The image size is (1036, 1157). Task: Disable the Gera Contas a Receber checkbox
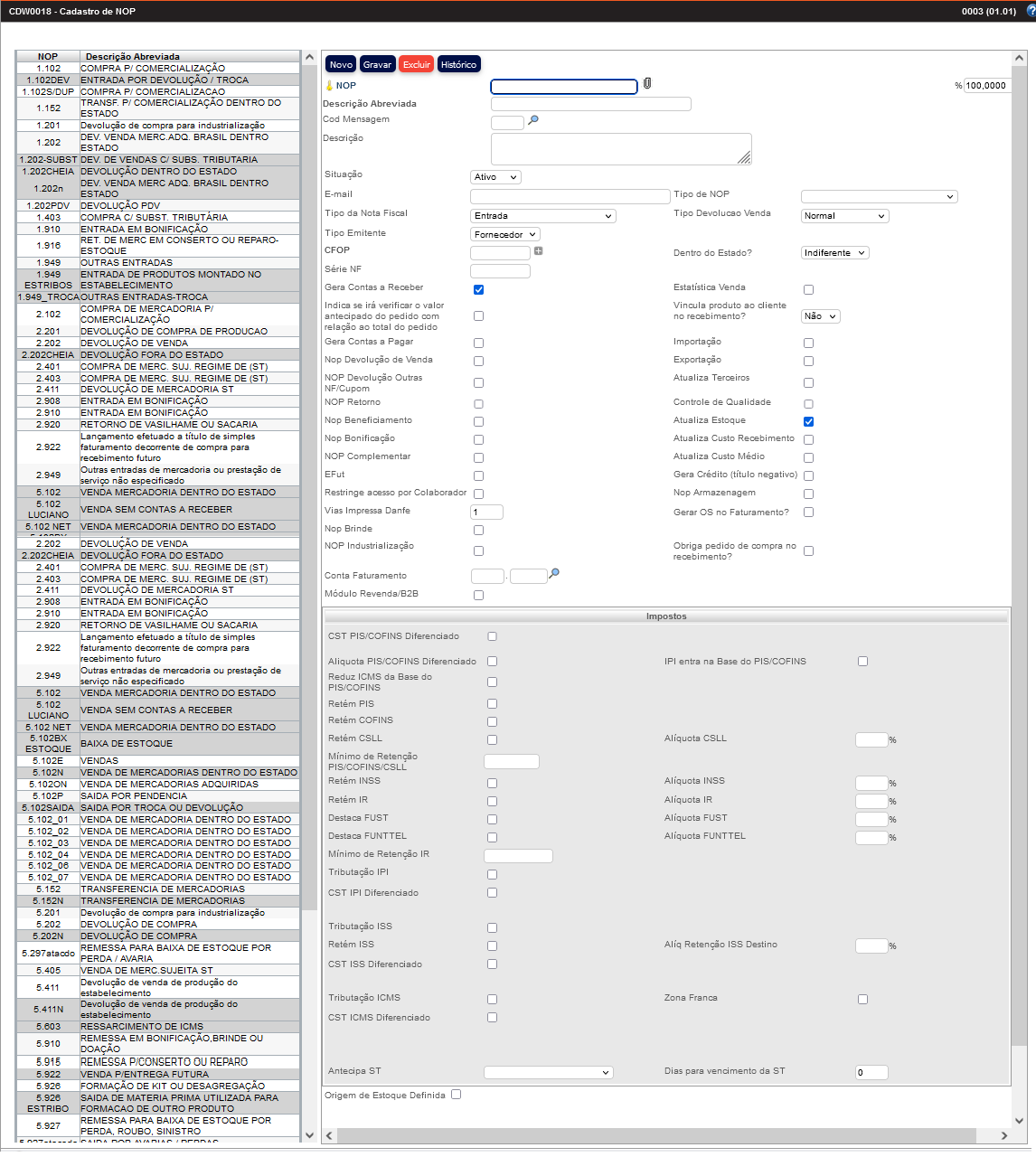coord(478,289)
